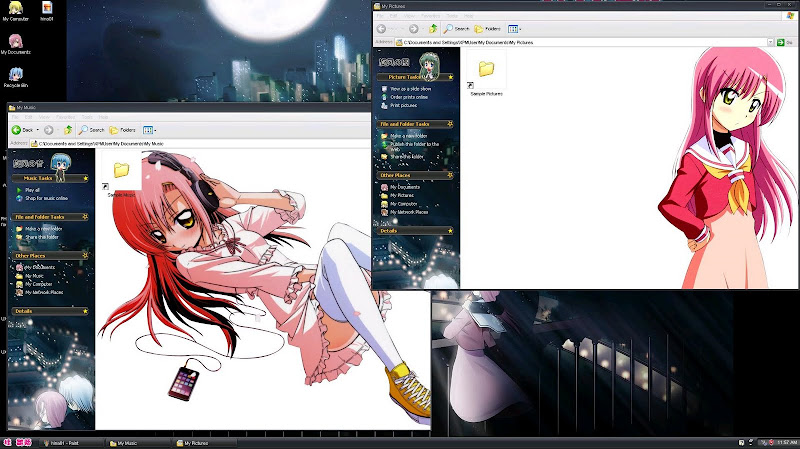800x449 pixels.
Task: Click Make a new folder in My Music
Action: (x=44, y=229)
